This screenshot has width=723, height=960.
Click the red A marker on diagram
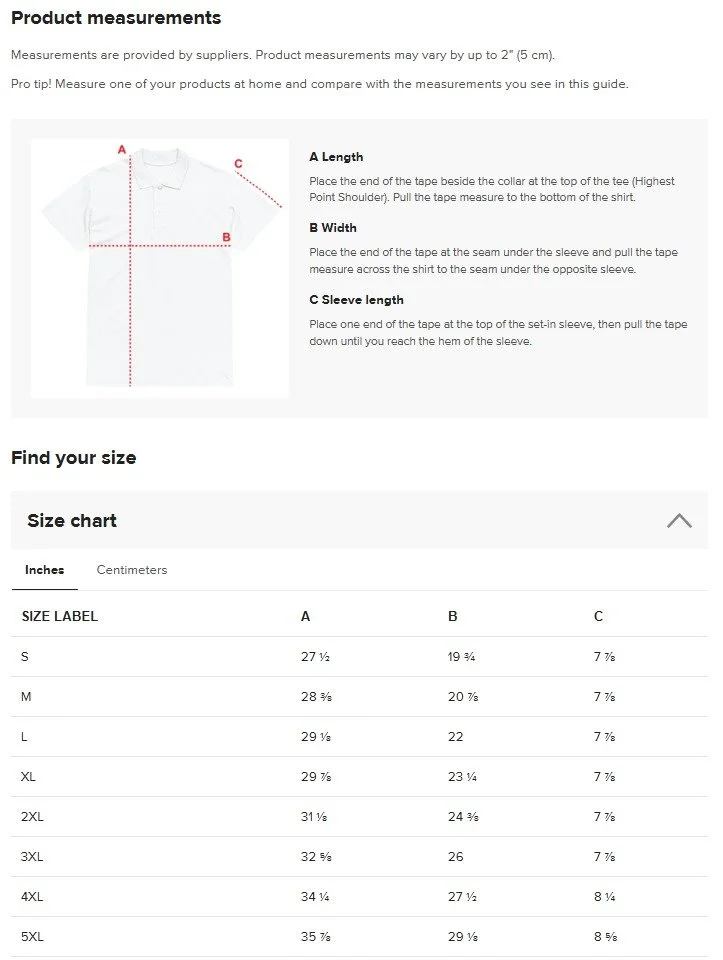point(122,150)
